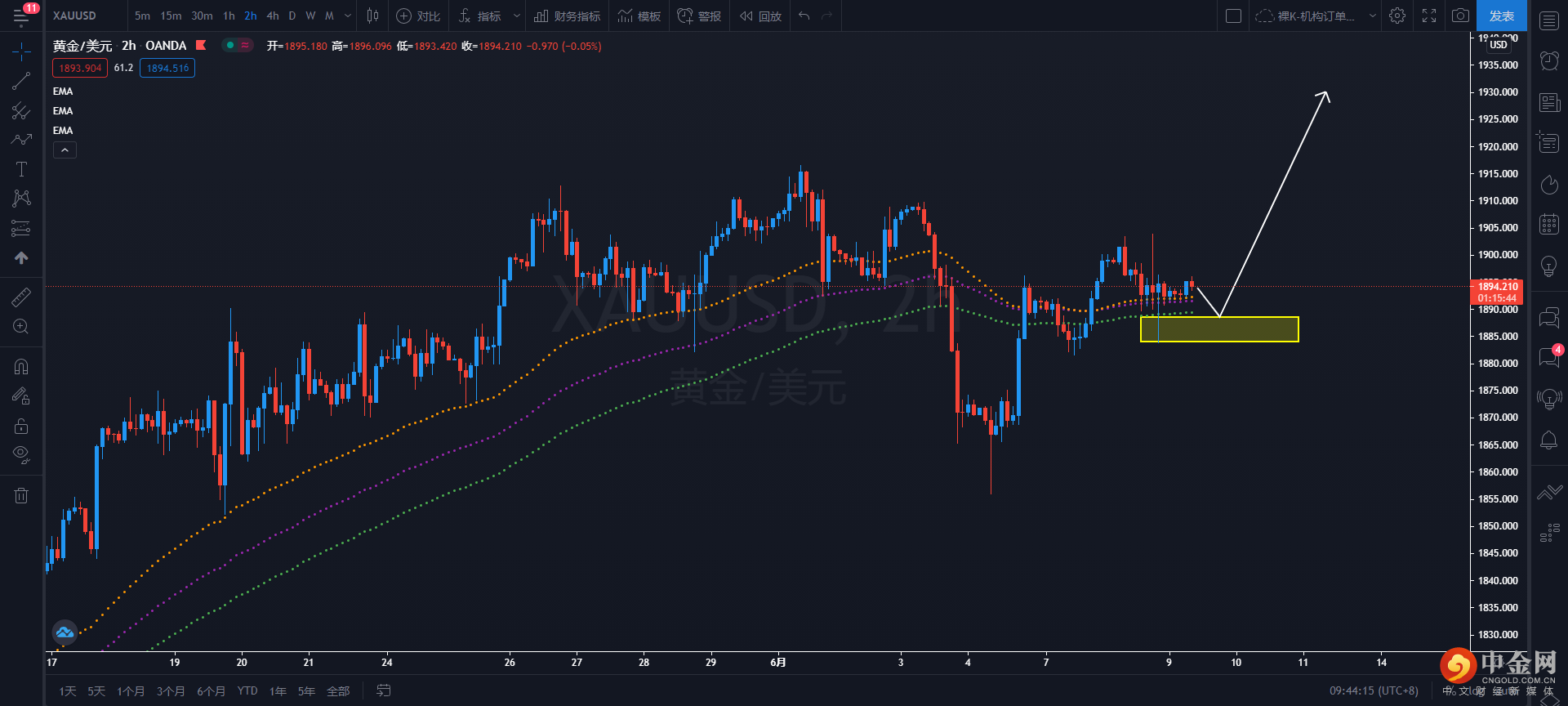This screenshot has height=706, width=1568.
Task: Click the XAUUSD symbol search field
Action: click(75, 16)
